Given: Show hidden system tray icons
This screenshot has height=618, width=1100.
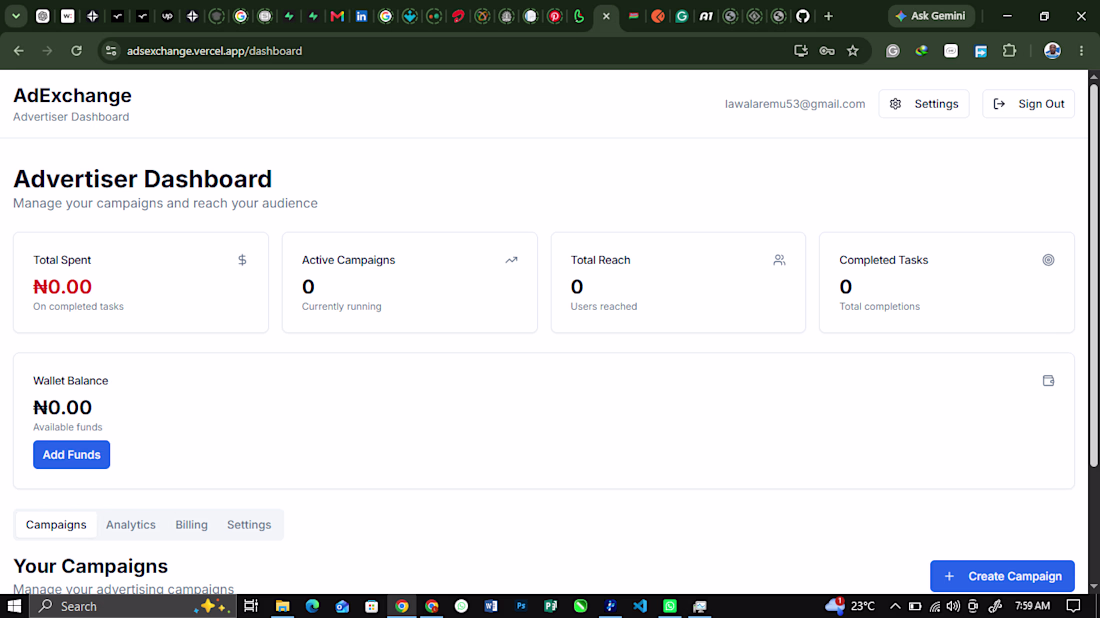Looking at the screenshot, I should click(x=895, y=606).
